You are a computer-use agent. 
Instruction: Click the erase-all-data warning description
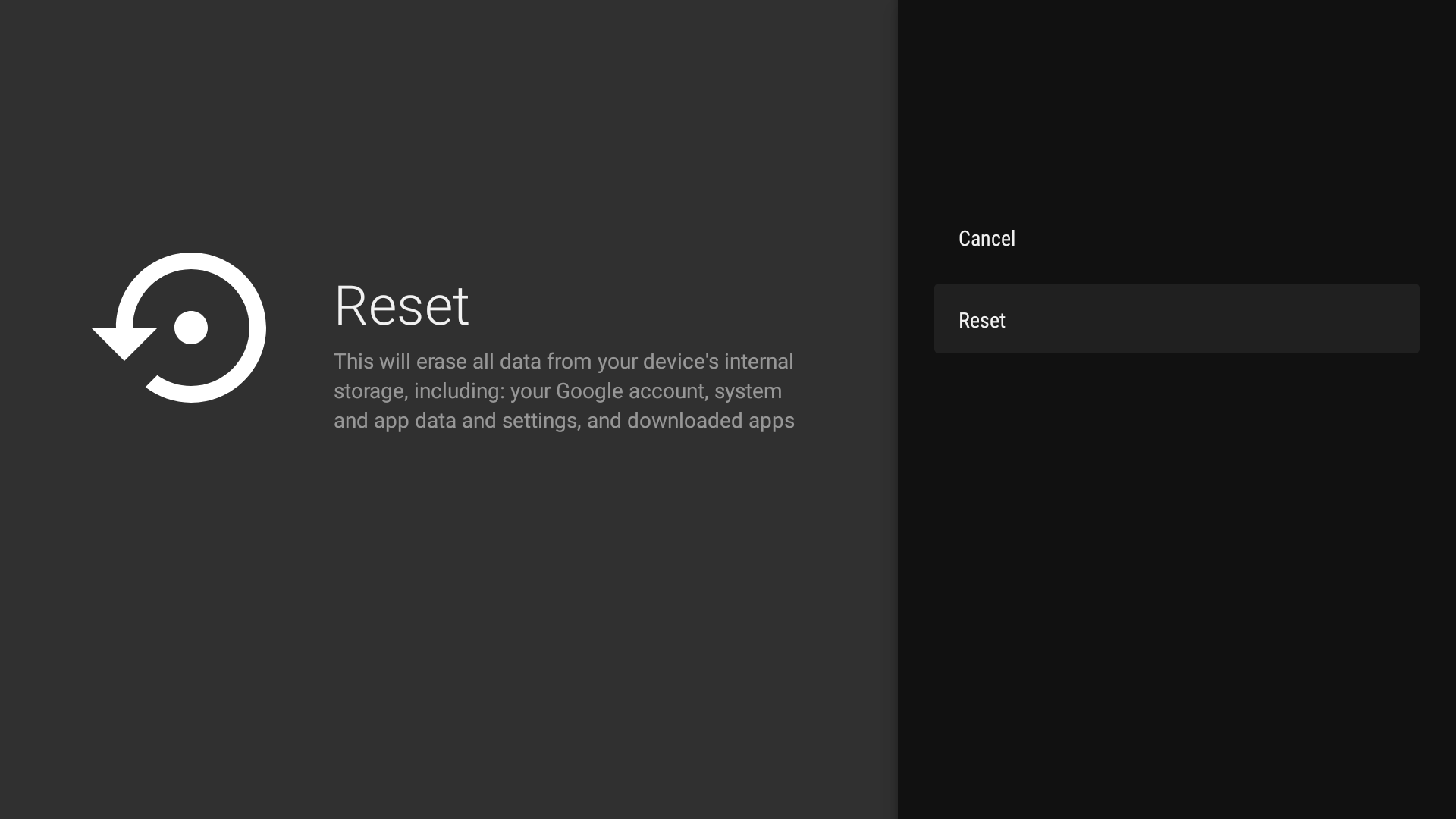click(563, 391)
